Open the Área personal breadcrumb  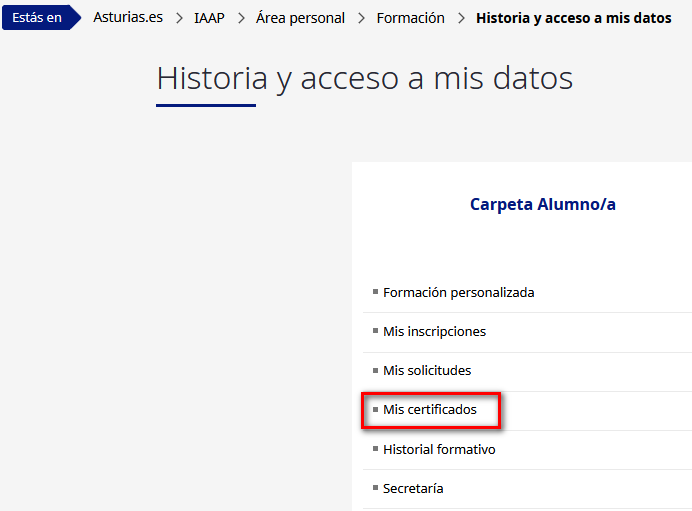coord(300,18)
